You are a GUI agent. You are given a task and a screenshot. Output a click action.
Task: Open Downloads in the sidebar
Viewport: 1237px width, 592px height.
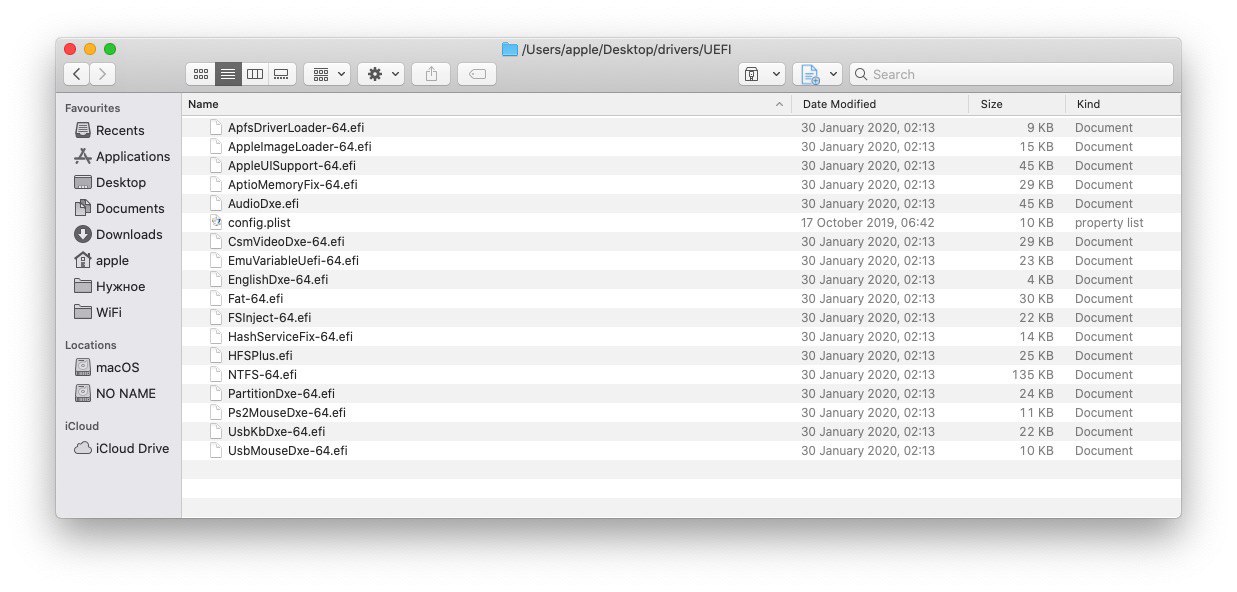coord(118,234)
